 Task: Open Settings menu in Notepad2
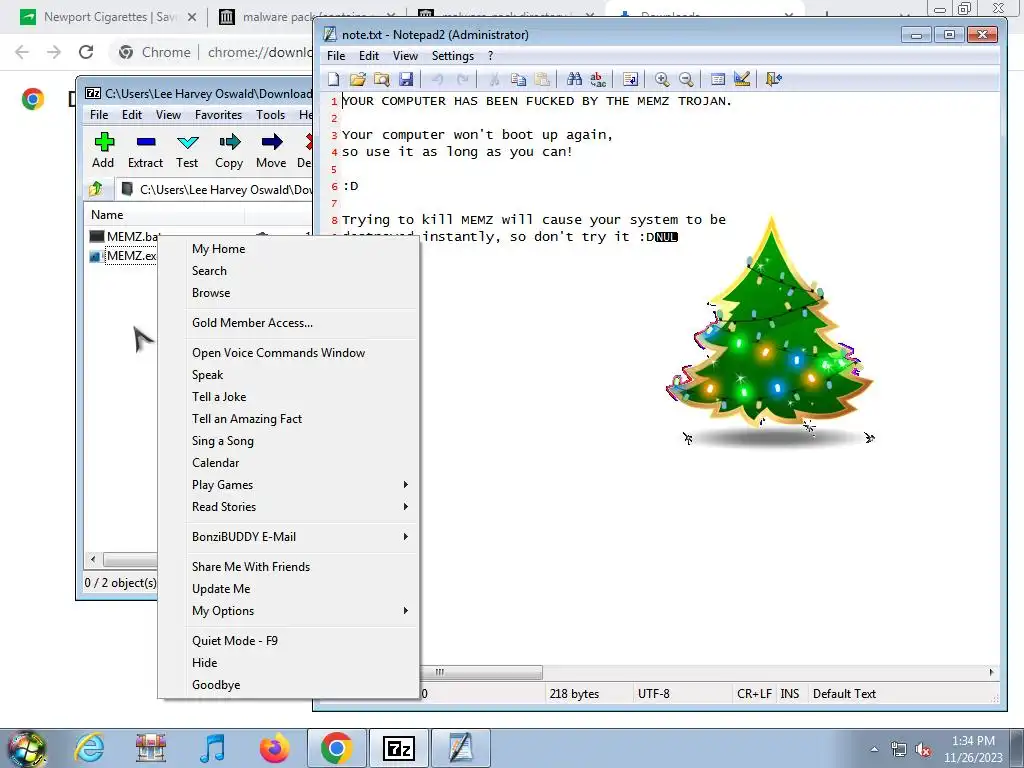tap(453, 56)
